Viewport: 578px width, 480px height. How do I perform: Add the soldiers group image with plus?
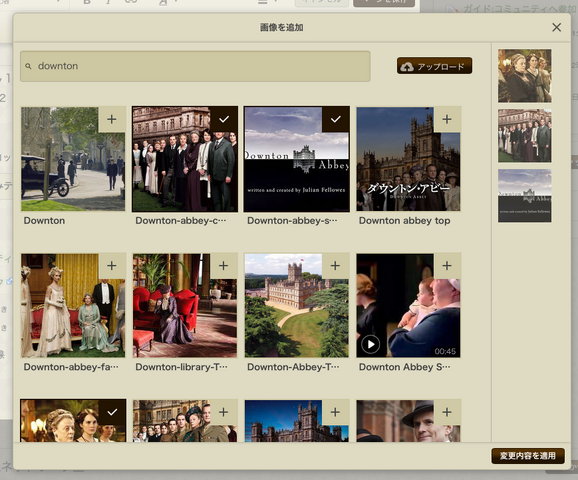223,412
